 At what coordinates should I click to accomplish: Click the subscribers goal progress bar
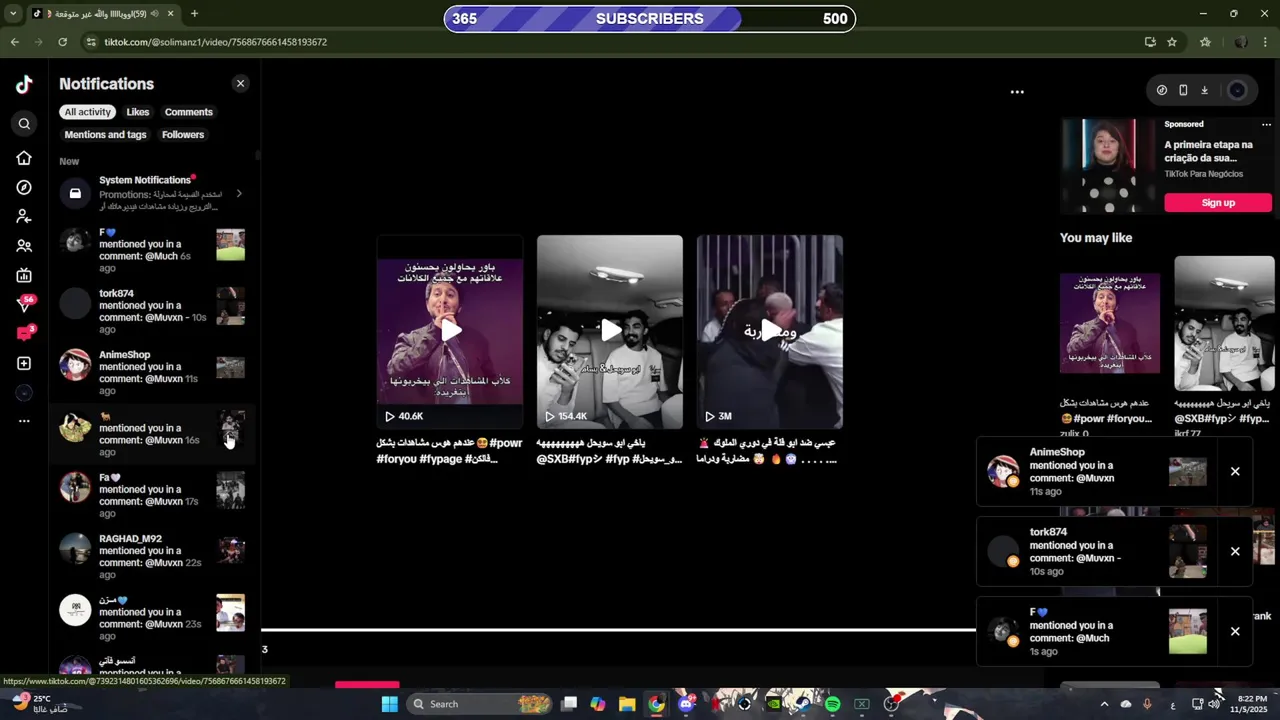650,19
